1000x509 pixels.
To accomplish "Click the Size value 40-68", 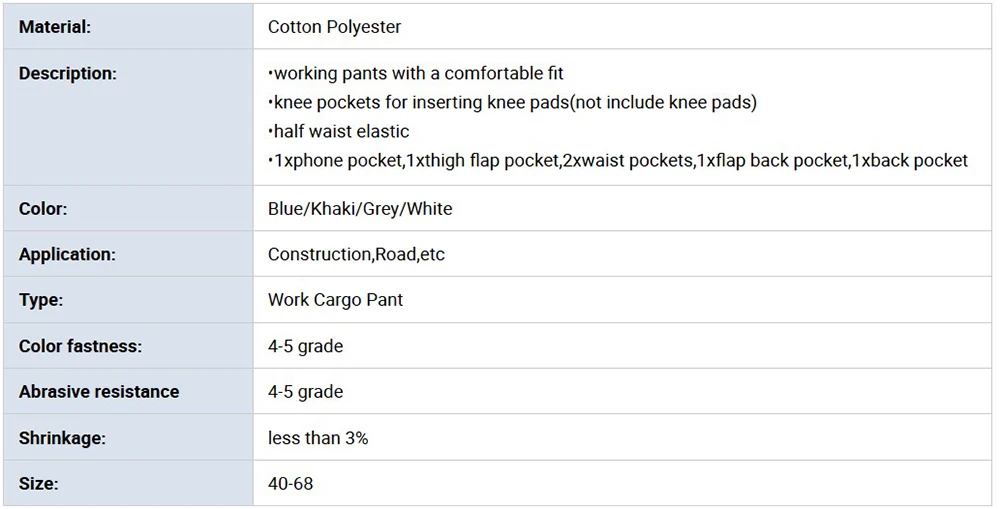I will click(290, 483).
